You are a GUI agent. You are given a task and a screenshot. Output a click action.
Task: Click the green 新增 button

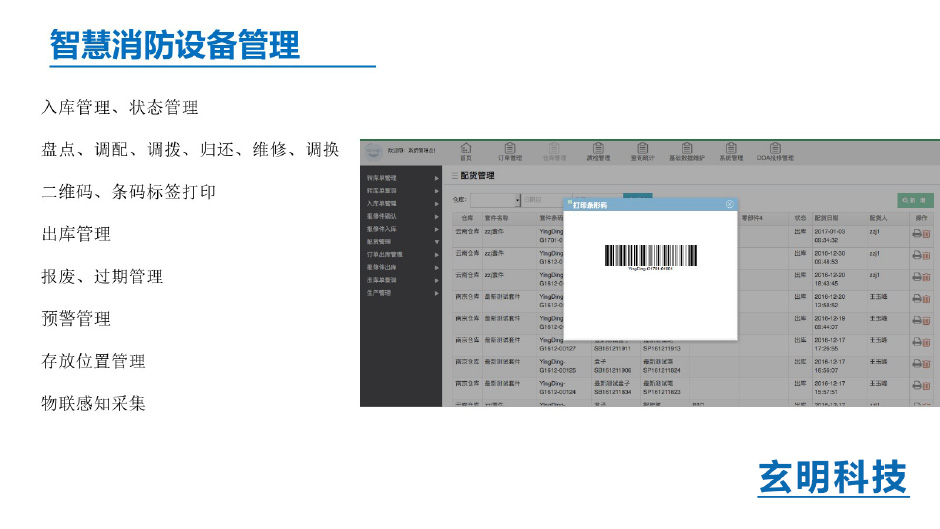(915, 200)
